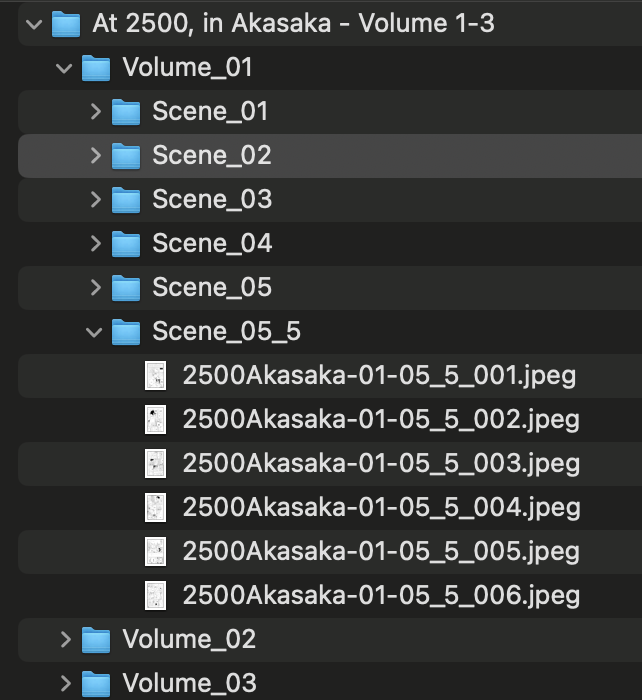
Task: Collapse the Volume_01 folder
Action: coord(65,68)
